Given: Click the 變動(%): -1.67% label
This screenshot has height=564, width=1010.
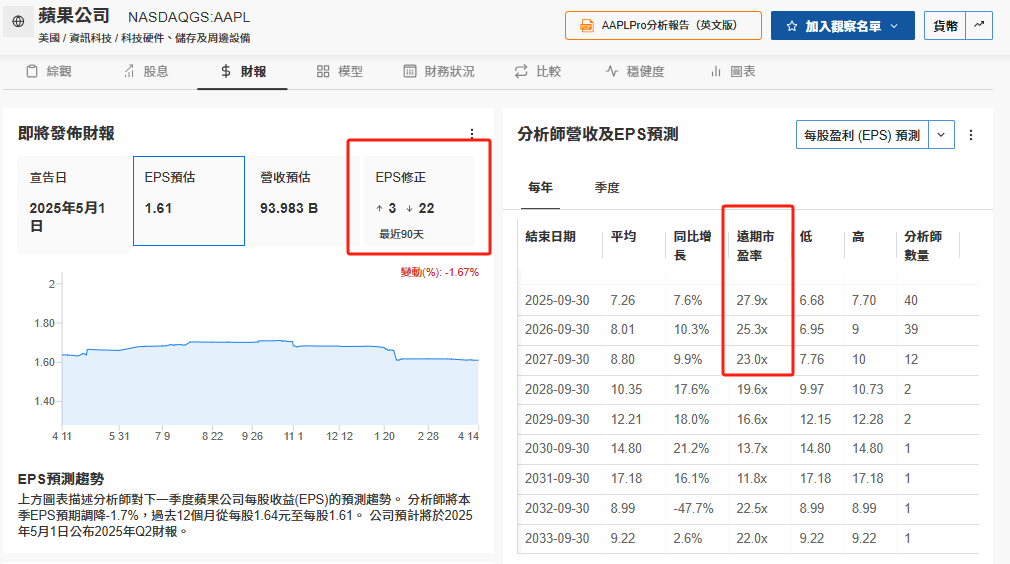Looking at the screenshot, I should (x=439, y=272).
